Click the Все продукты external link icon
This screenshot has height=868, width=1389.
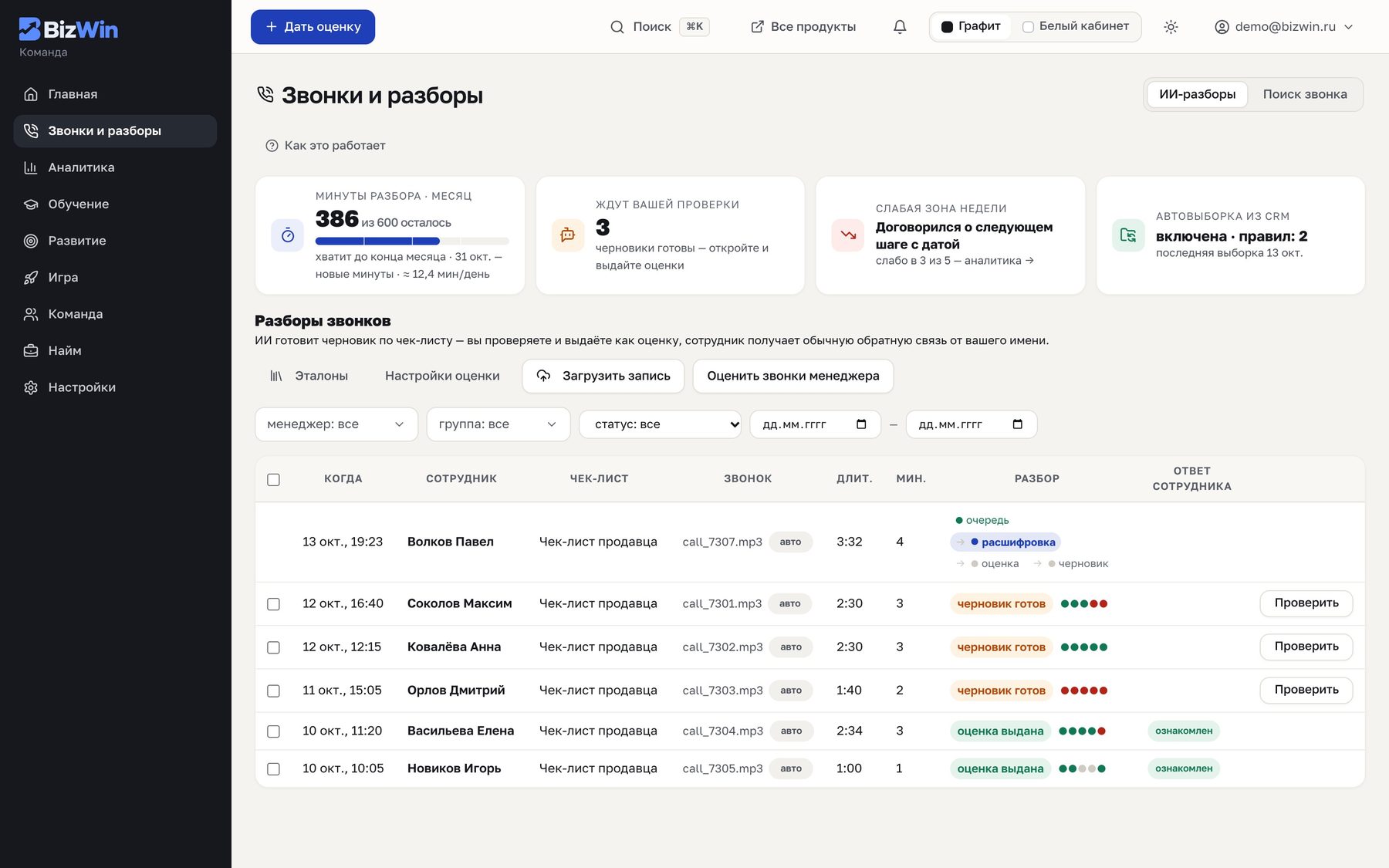pos(758,27)
